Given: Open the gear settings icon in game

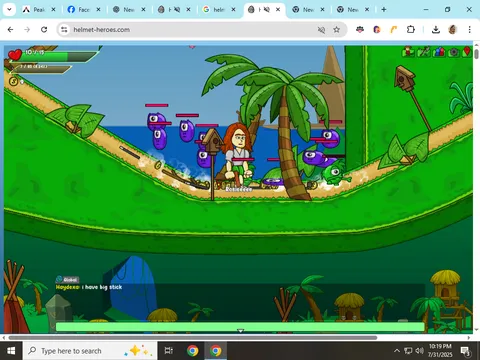Looking at the screenshot, I should click(x=454, y=52).
